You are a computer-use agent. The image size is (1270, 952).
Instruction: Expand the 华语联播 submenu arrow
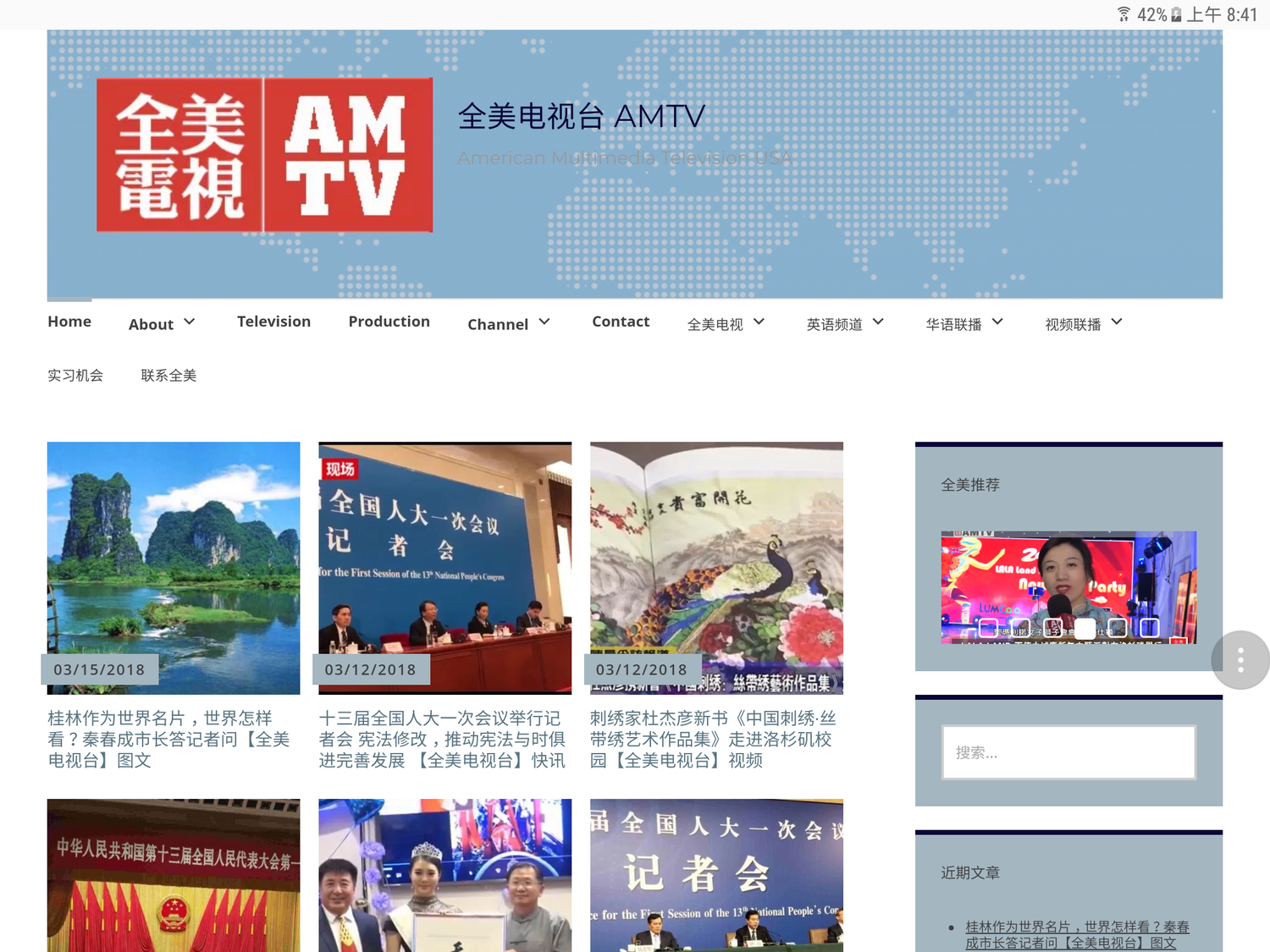pos(998,322)
